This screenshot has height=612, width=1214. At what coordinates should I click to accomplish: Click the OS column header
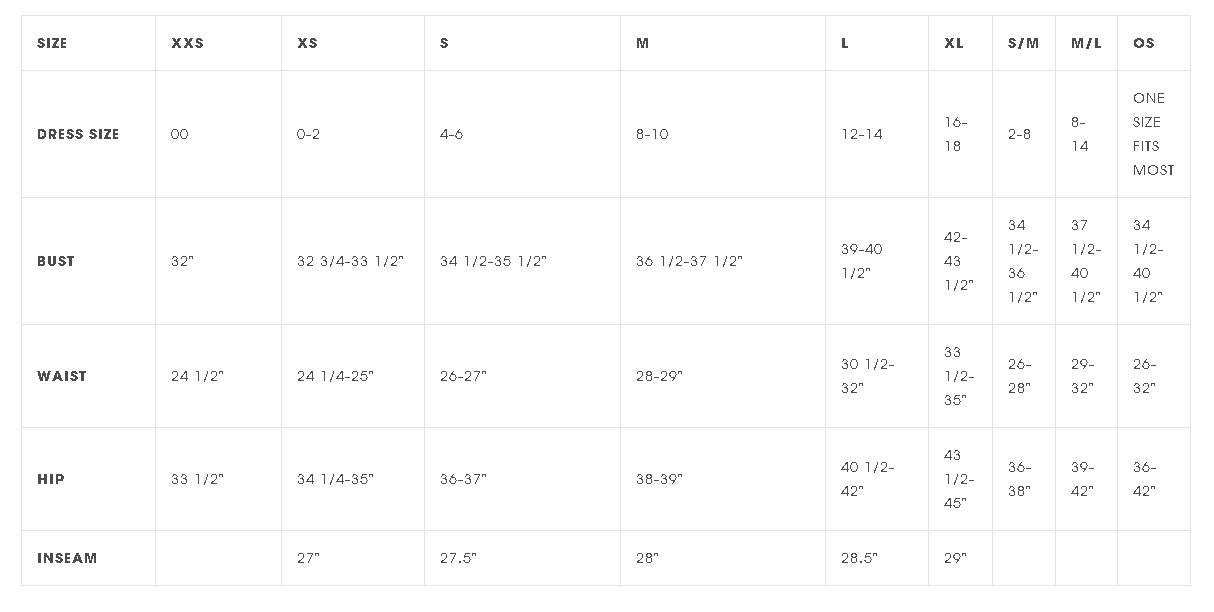pyautogui.click(x=1144, y=44)
